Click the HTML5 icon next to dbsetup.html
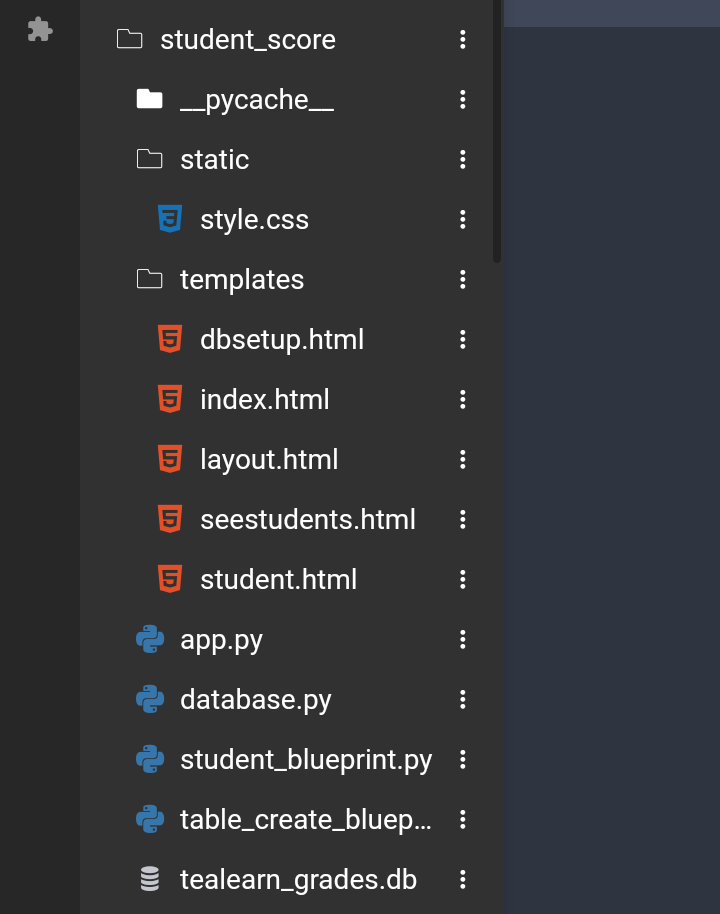Viewport: 720px width, 914px height. (x=170, y=339)
